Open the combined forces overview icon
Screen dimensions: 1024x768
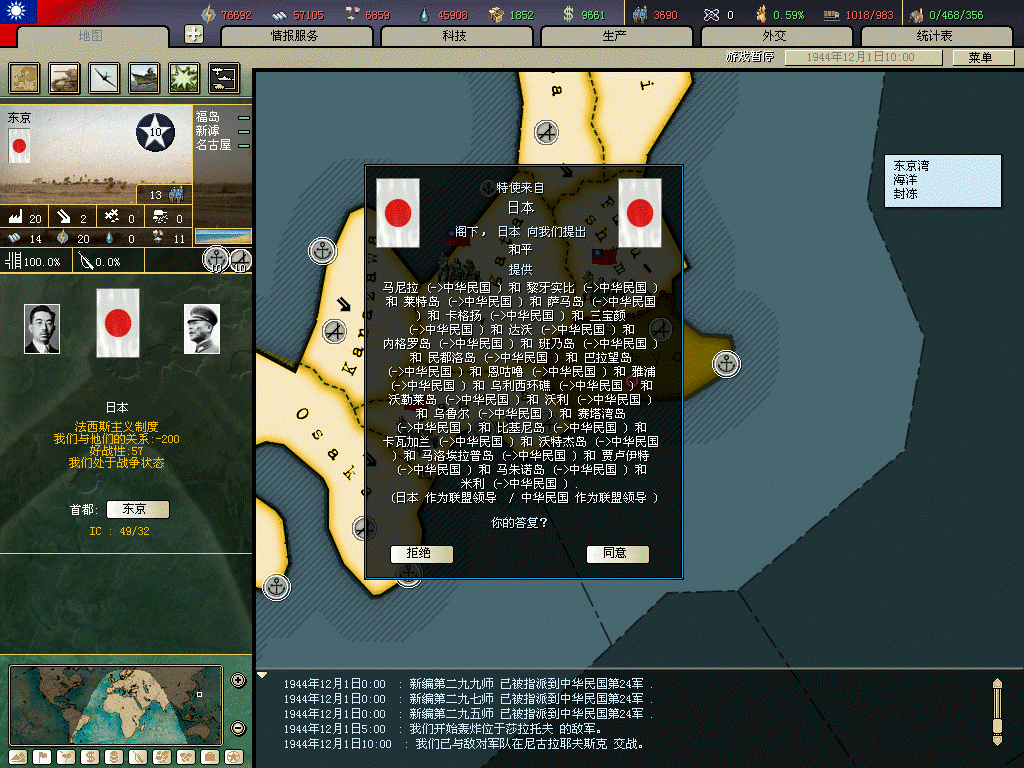[224, 78]
